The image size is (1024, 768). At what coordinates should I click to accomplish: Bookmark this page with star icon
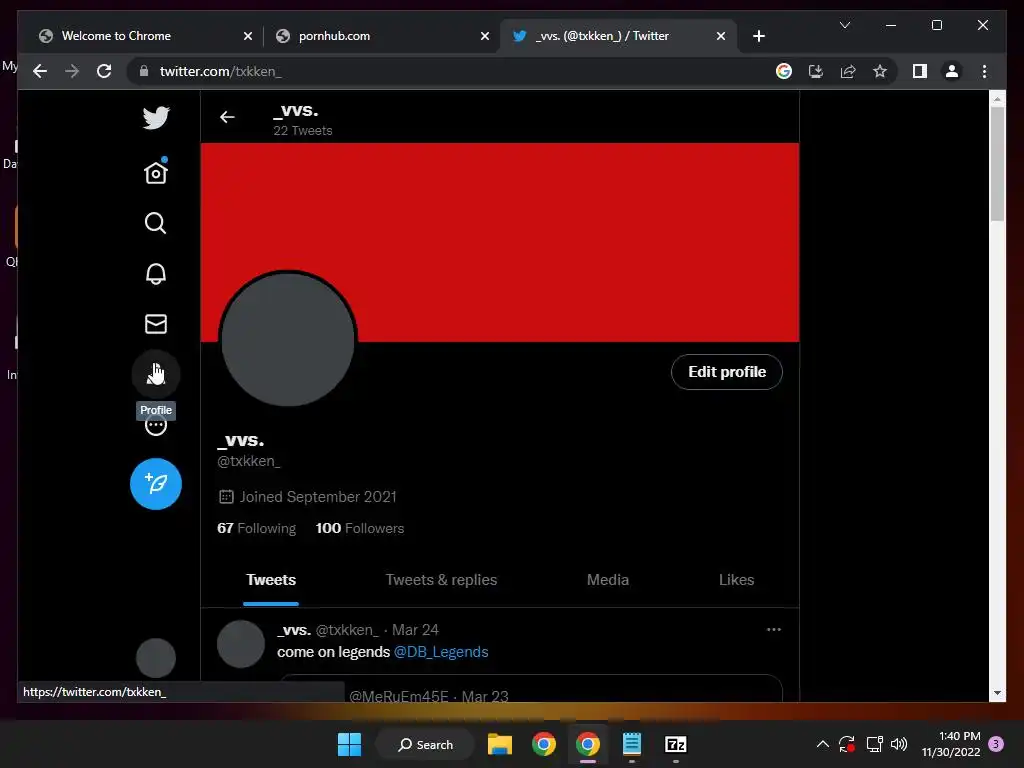tap(880, 71)
